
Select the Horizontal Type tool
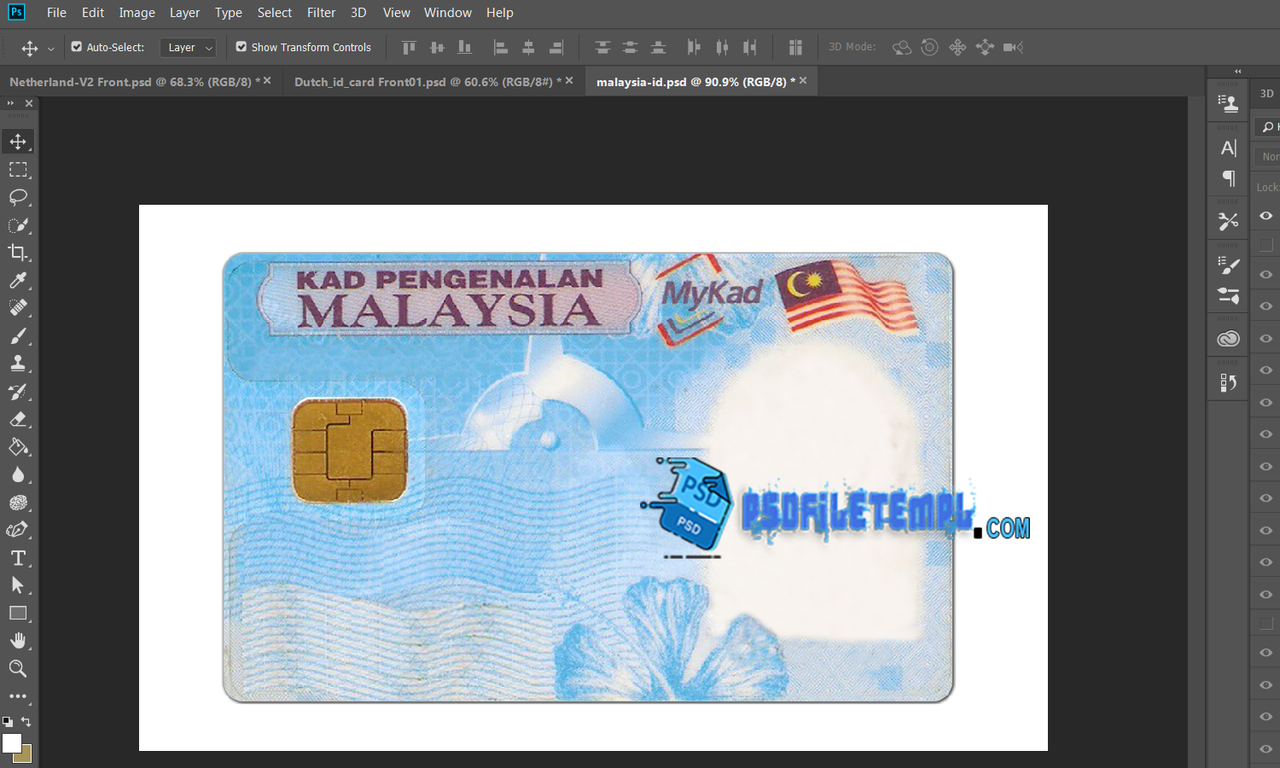(18, 558)
